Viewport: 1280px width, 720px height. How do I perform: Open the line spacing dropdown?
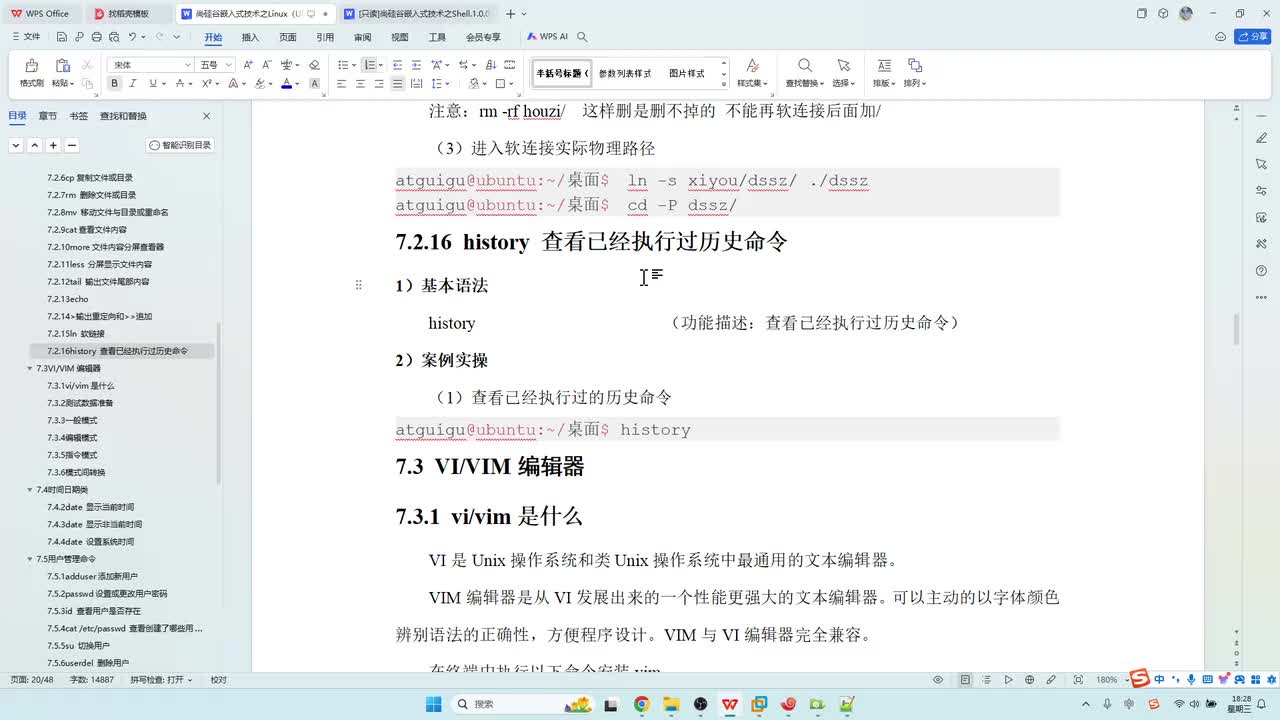click(x=449, y=84)
